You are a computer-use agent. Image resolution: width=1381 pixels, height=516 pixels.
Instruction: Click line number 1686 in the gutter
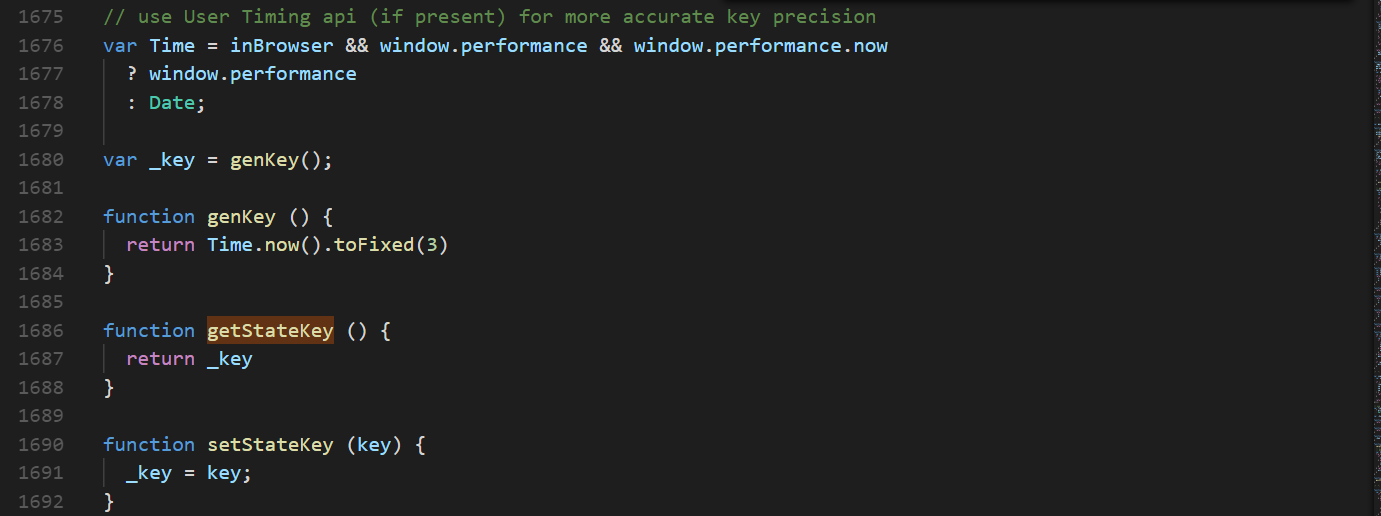(x=40, y=331)
